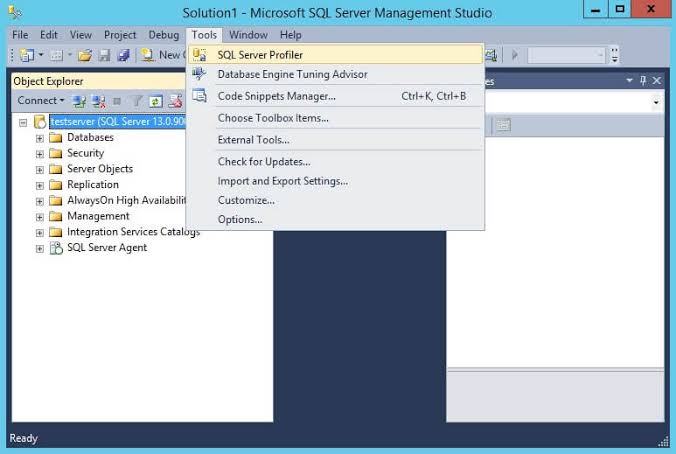Open the File menu

pyautogui.click(x=20, y=35)
